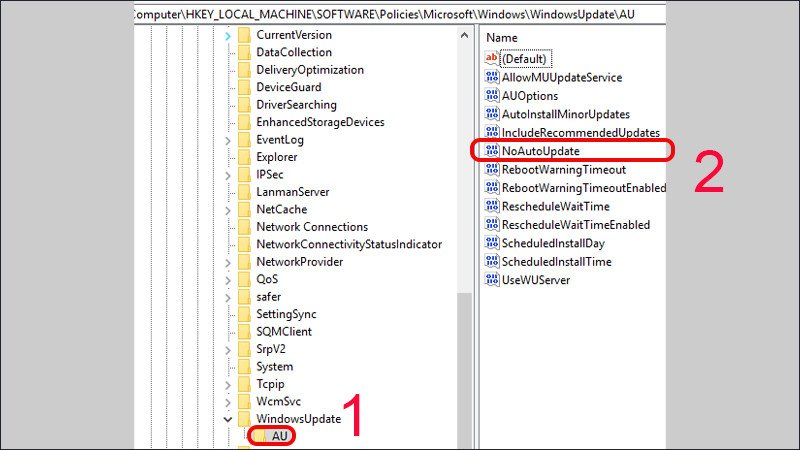The image size is (800, 450).
Task: Collapse the WindowsUpdate key
Action: (x=227, y=419)
